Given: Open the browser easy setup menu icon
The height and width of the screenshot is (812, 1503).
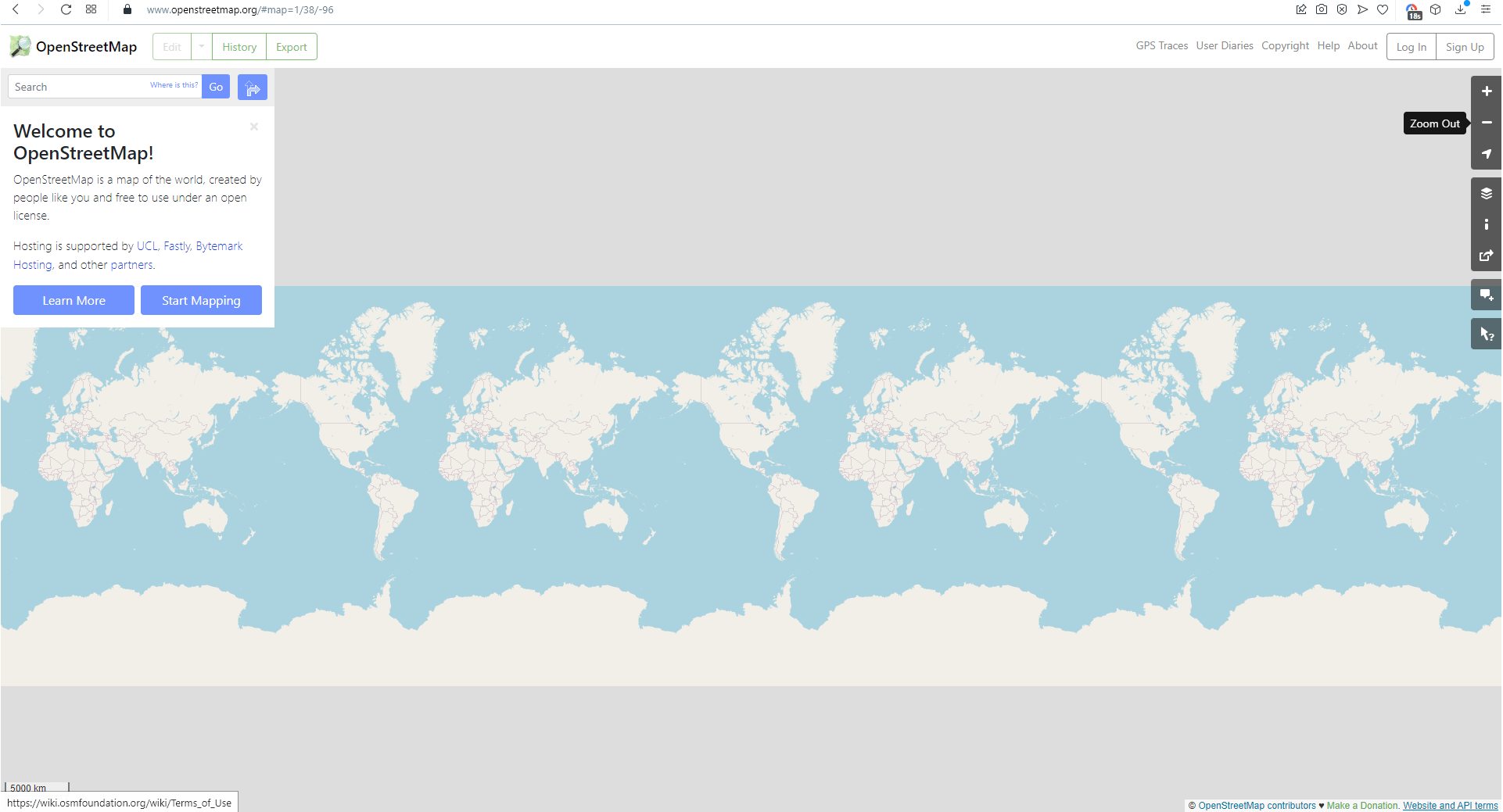Looking at the screenshot, I should [1486, 9].
